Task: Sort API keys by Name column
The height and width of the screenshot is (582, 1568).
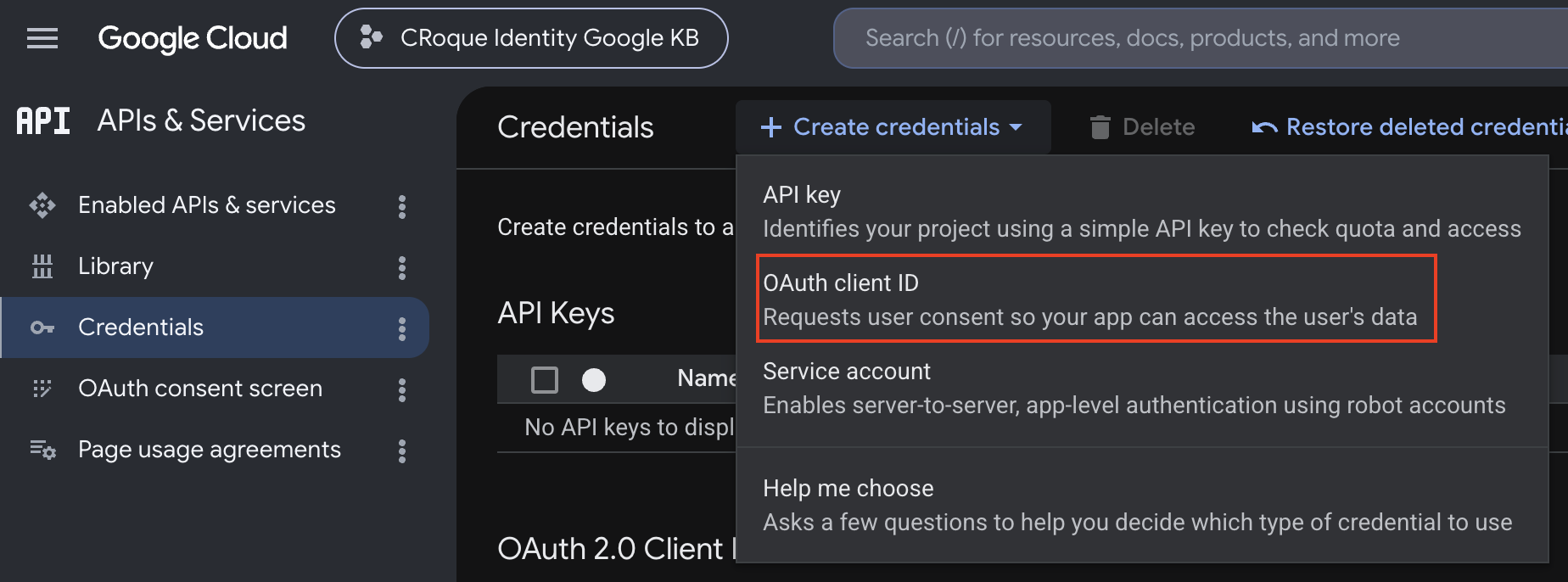Action: click(x=707, y=378)
